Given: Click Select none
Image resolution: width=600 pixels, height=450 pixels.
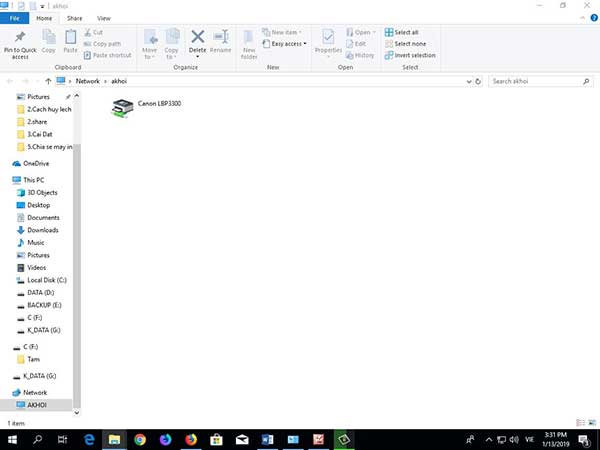Looking at the screenshot, I should [x=405, y=44].
